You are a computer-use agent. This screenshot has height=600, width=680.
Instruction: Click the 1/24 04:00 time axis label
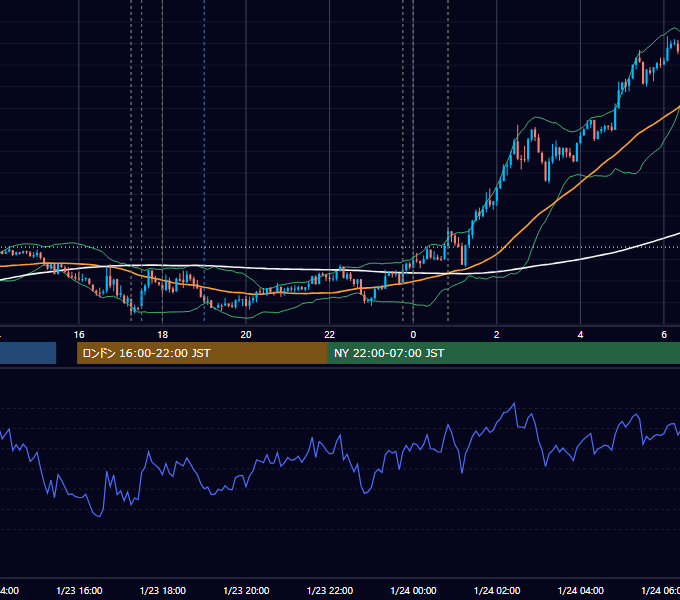pos(581,590)
